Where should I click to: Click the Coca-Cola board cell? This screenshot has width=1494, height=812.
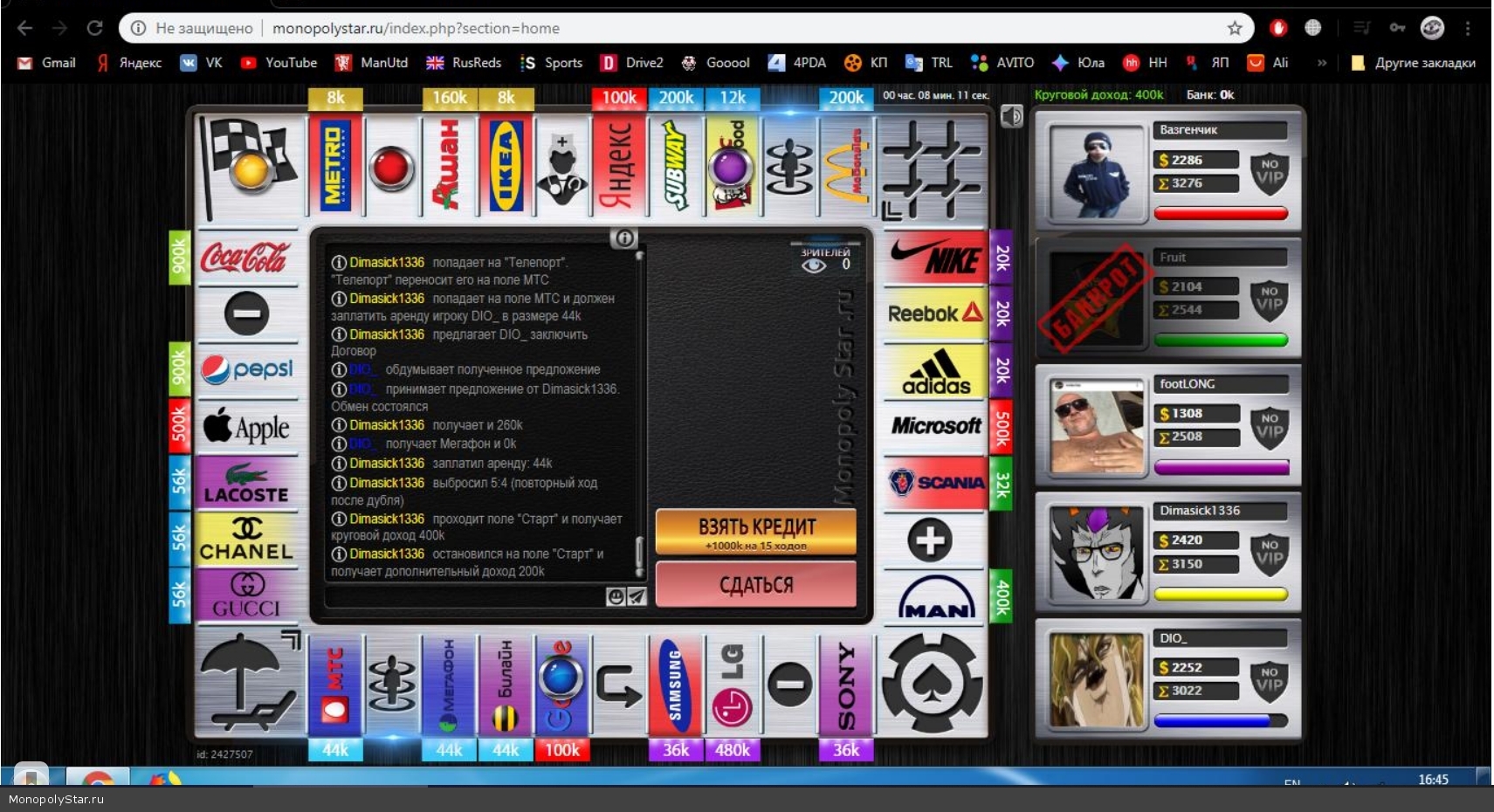[247, 257]
